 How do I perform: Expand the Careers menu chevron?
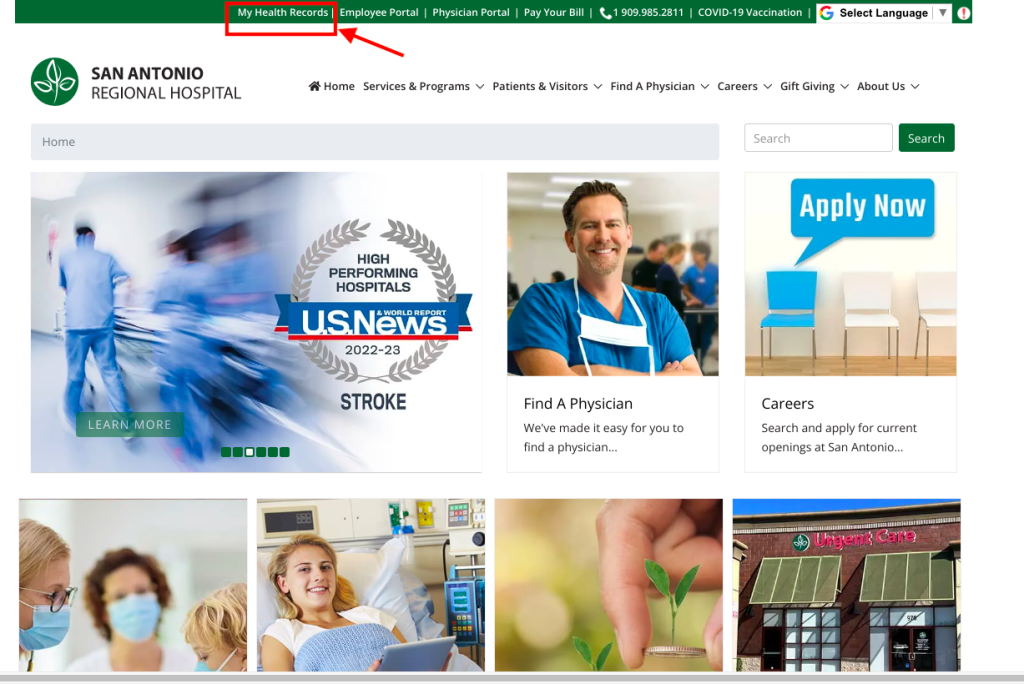click(x=767, y=87)
